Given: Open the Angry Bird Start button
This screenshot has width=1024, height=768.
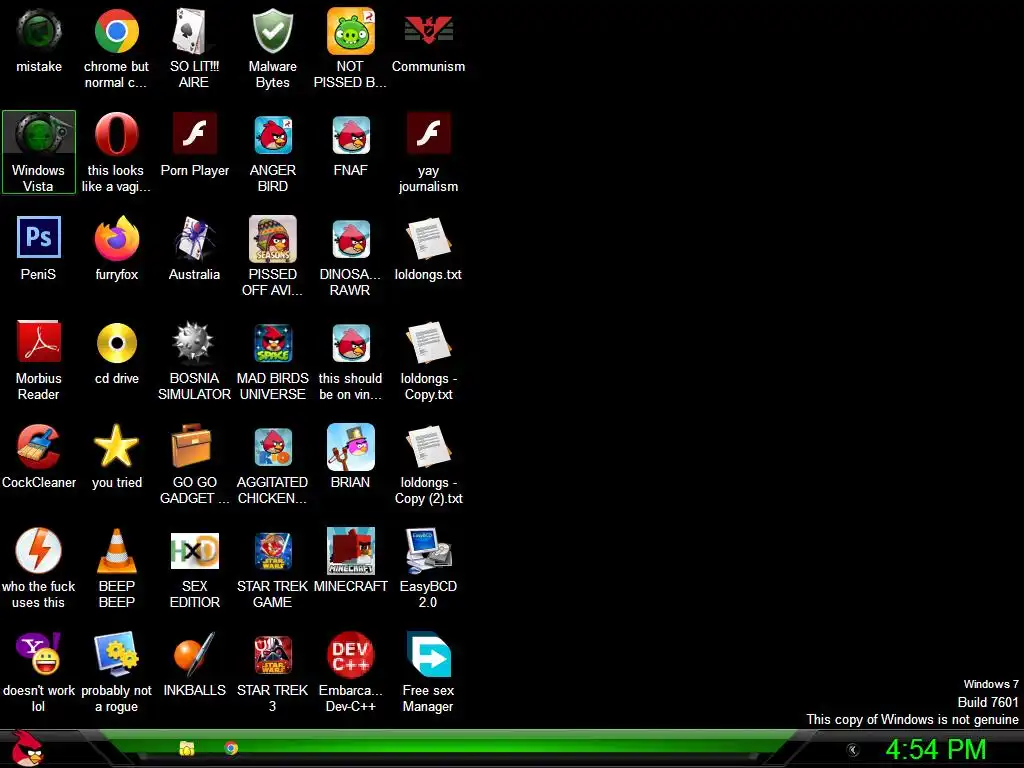Looking at the screenshot, I should coord(27,749).
